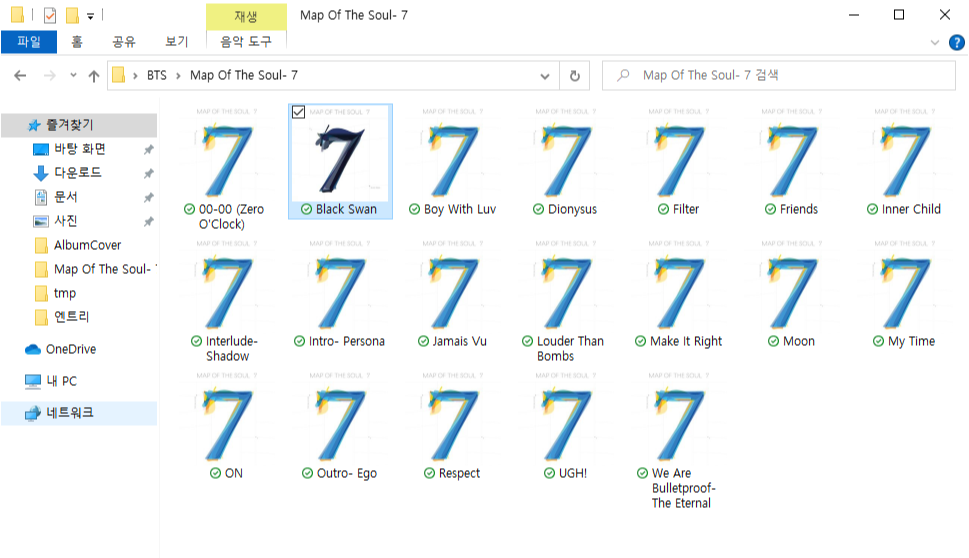Viewport: 969px width, 558px height.
Task: Open the 파일 (File) menu tab
Action: (29, 41)
